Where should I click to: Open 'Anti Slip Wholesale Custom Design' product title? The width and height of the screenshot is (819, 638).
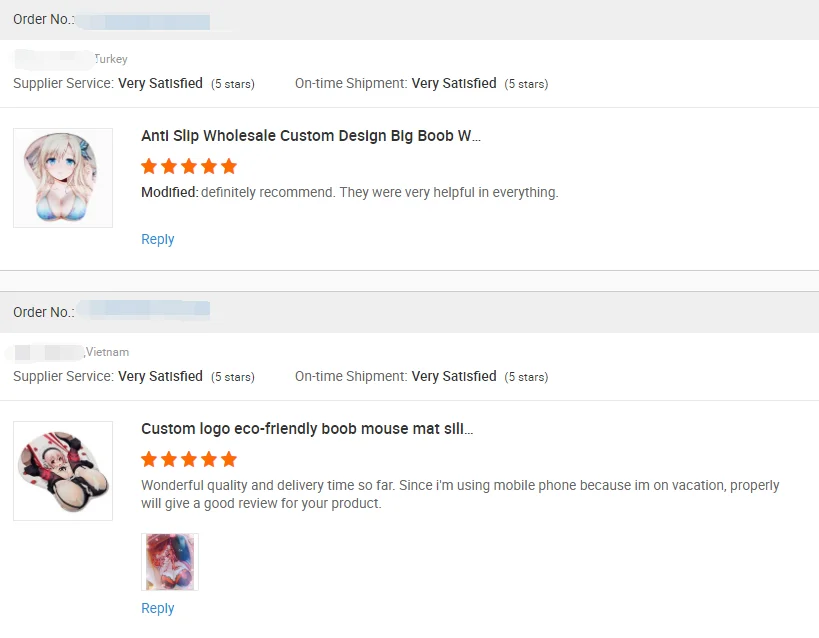[x=310, y=136]
